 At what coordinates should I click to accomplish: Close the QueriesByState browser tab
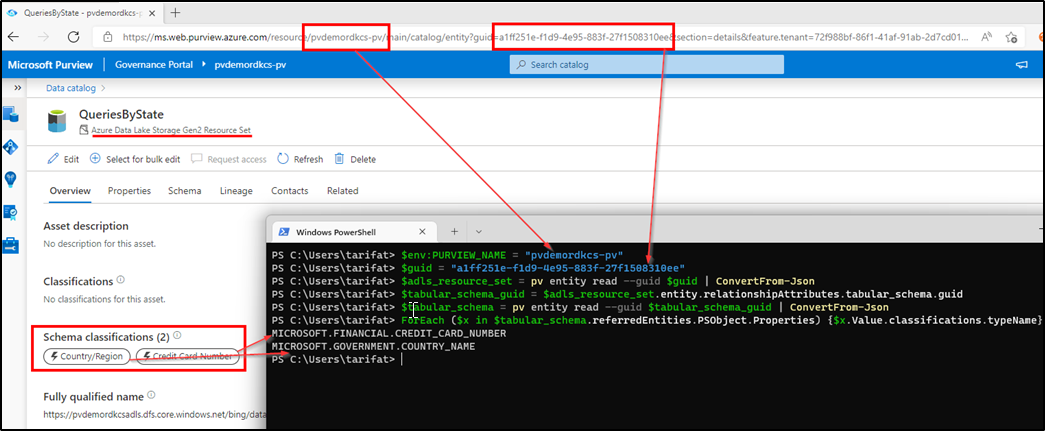[152, 13]
